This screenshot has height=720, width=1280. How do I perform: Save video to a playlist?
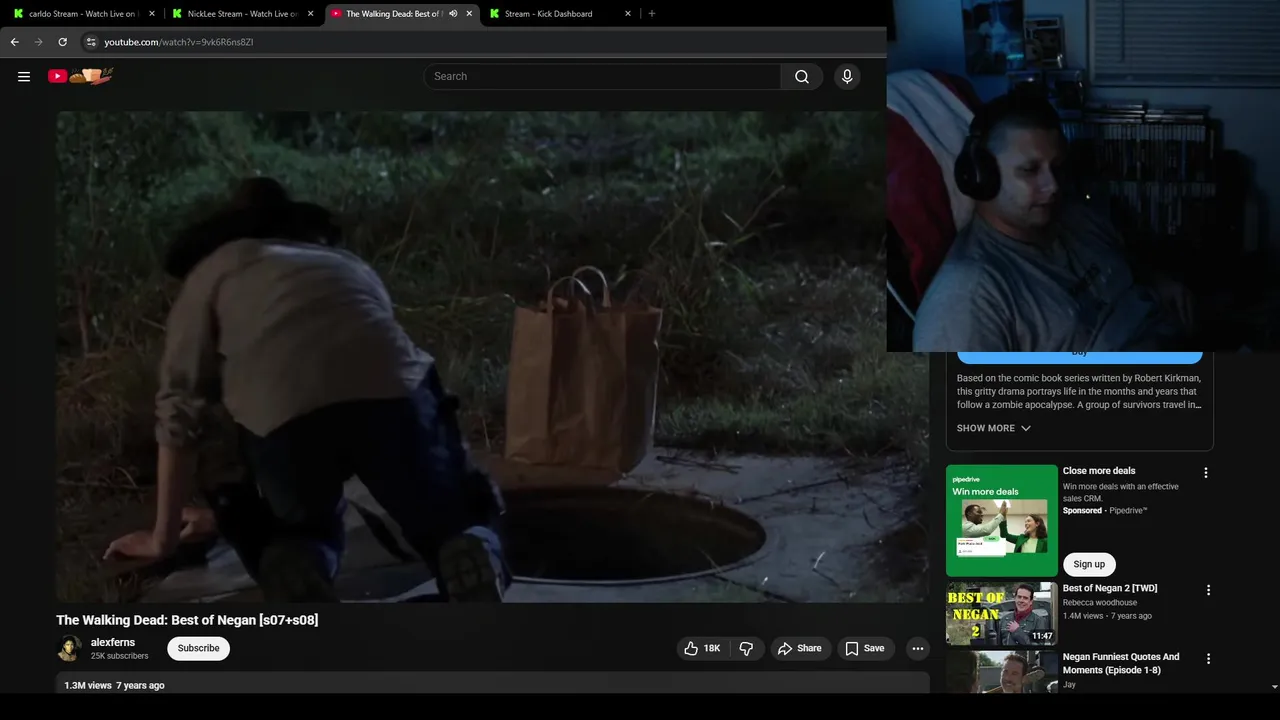pos(865,648)
